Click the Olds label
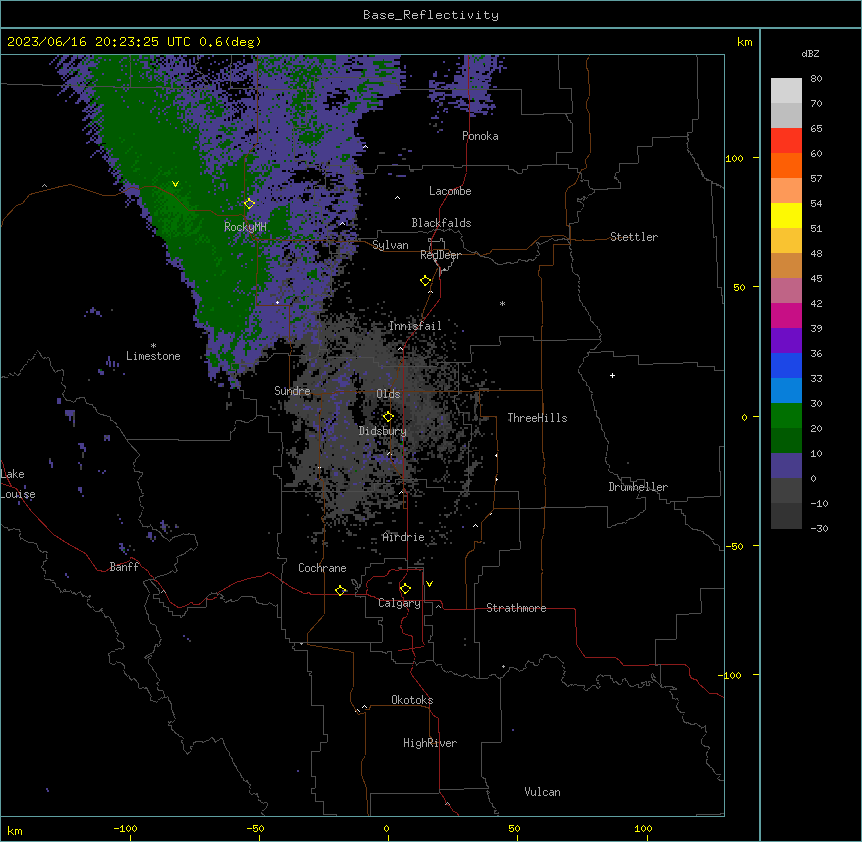The image size is (862, 842). click(388, 394)
